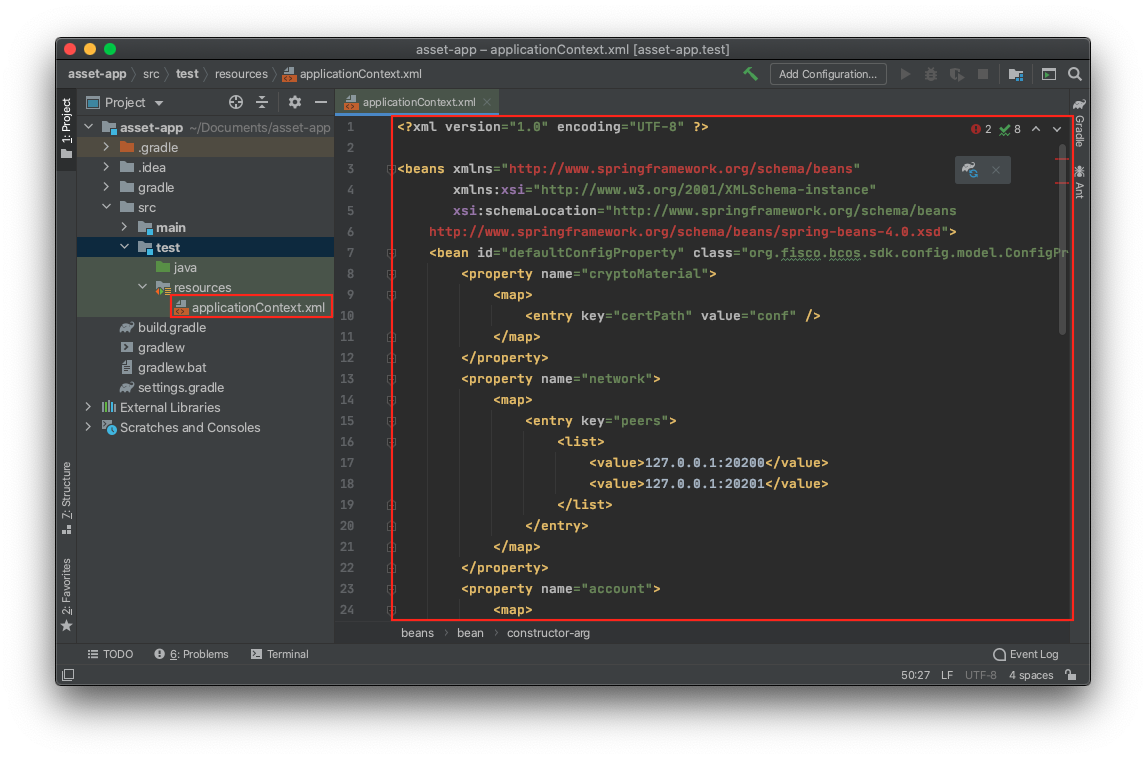Expand the .gradle folder
The height and width of the screenshot is (759, 1146).
(107, 147)
